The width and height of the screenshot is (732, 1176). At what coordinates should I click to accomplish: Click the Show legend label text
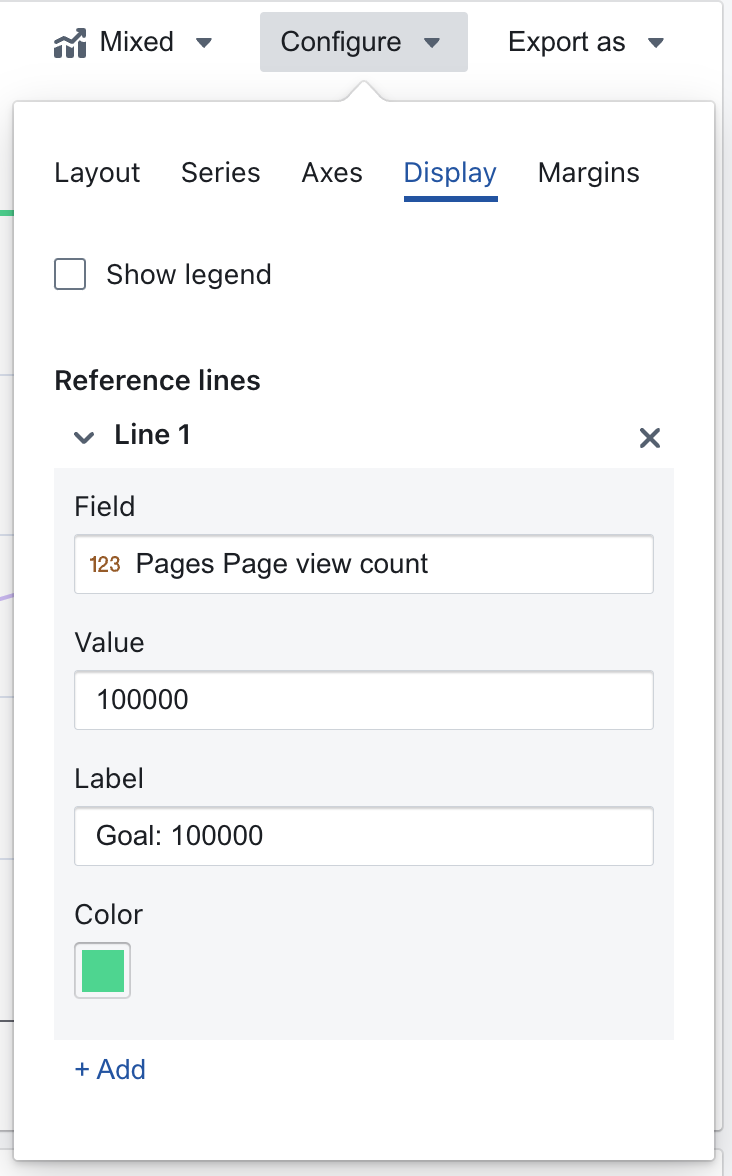click(x=189, y=274)
